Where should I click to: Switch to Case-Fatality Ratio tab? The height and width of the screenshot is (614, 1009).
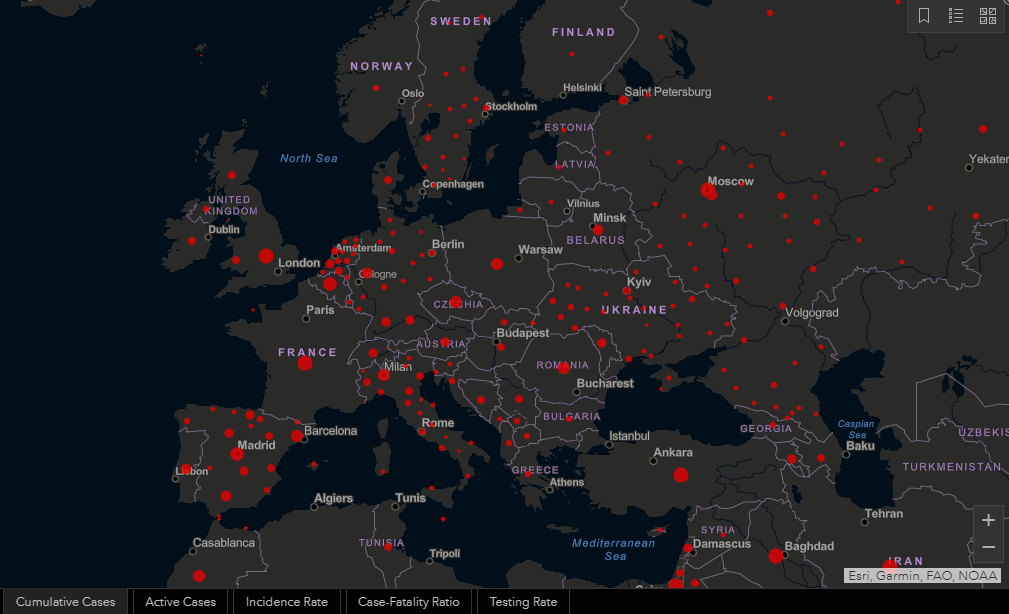click(409, 602)
